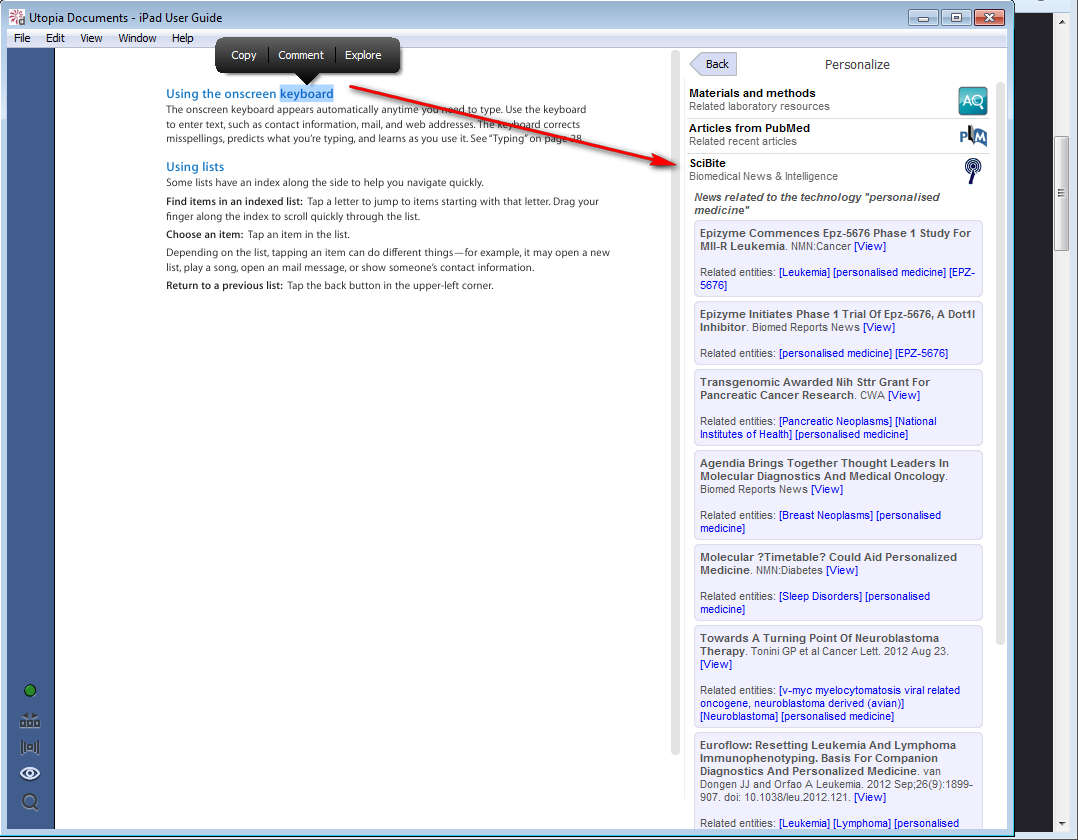The width and height of the screenshot is (1078, 840).
Task: Click the Personalize panel title
Action: [857, 65]
